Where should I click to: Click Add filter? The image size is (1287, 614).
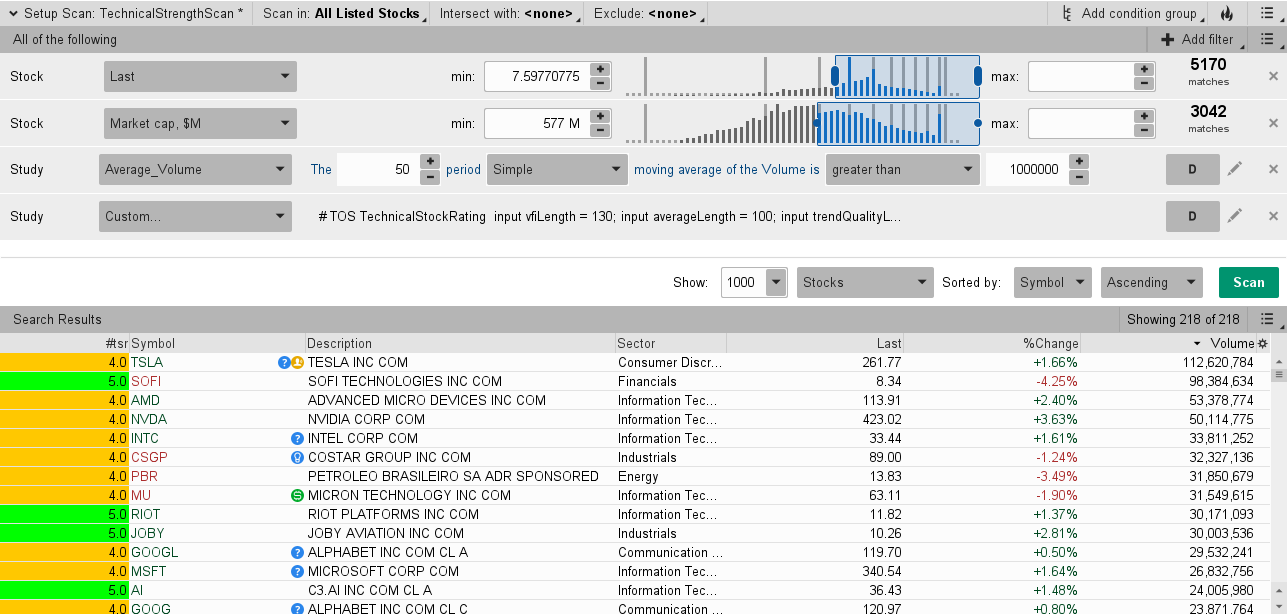(x=1197, y=40)
